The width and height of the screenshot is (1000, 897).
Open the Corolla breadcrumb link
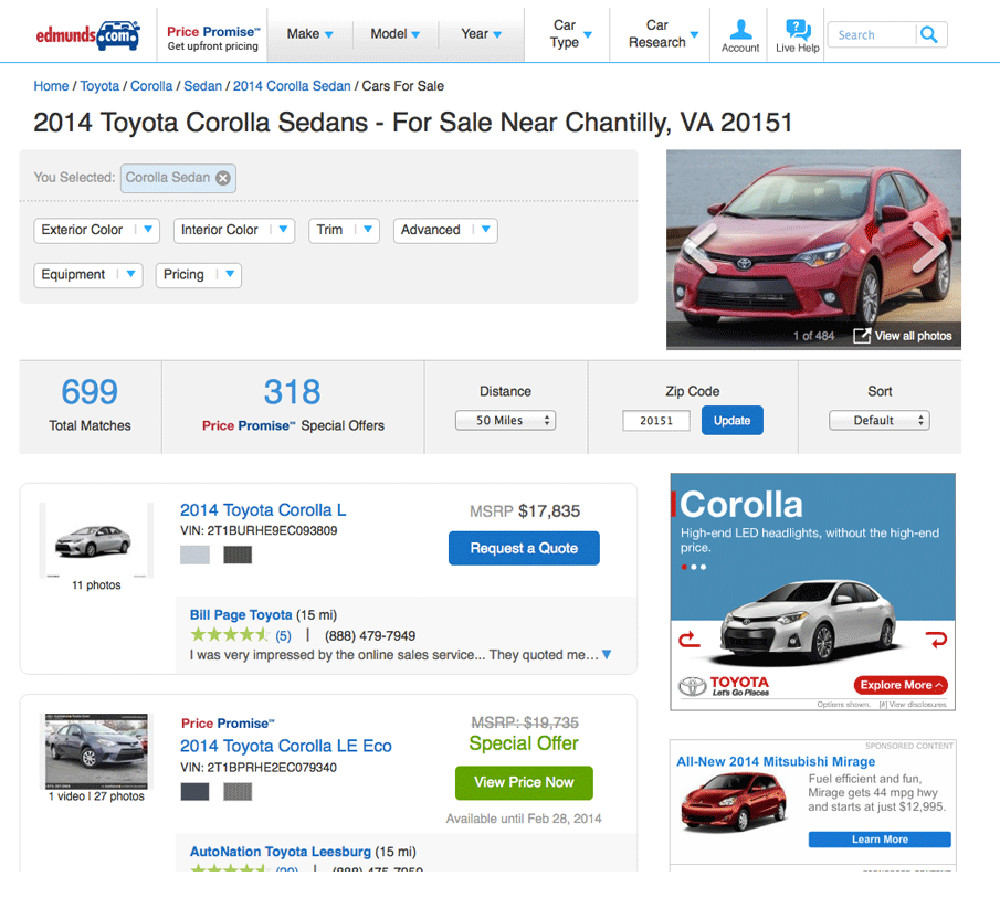pyautogui.click(x=151, y=86)
